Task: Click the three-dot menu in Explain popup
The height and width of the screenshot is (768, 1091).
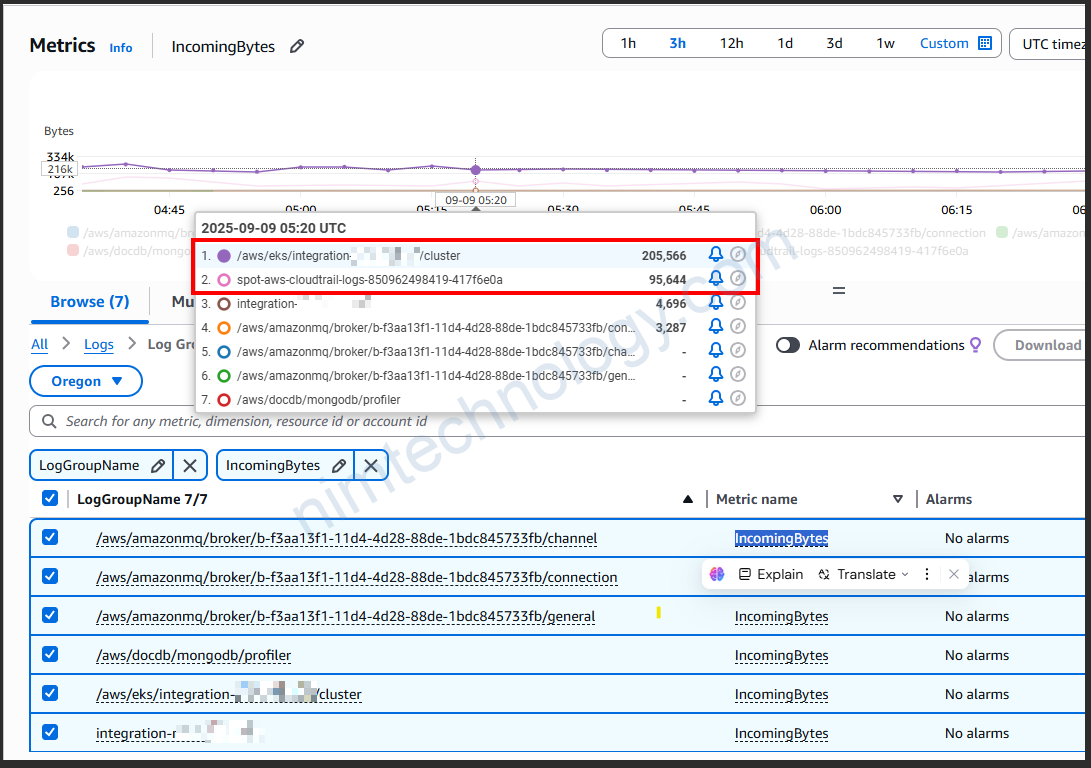Action: pos(927,574)
